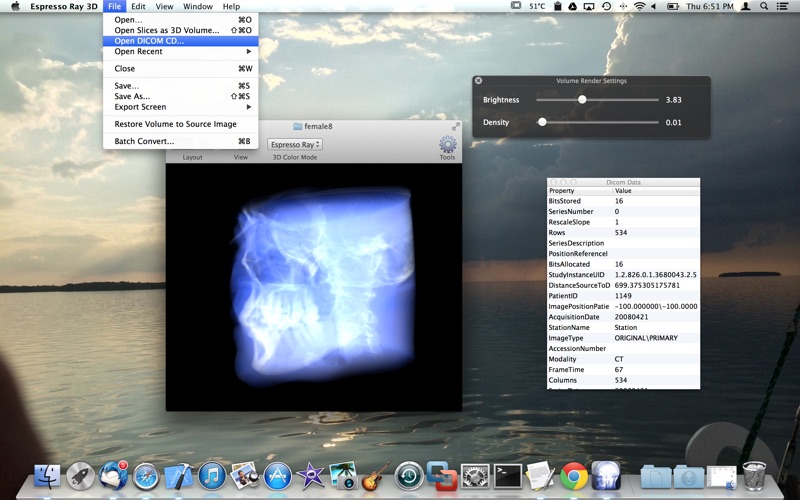Close the Volume Render Settings panel
The image size is (800, 500).
[478, 80]
